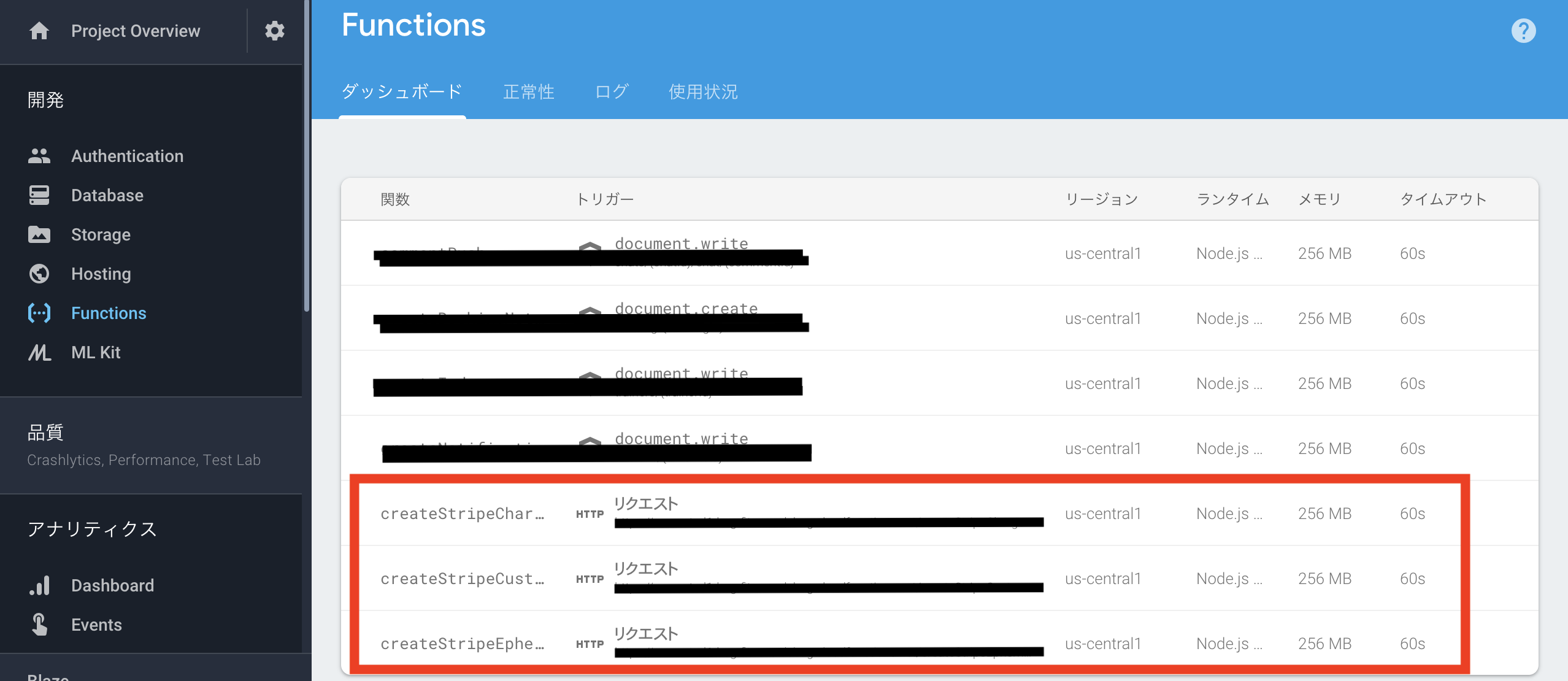
Task: Click the ML Kit icon
Action: click(x=39, y=352)
